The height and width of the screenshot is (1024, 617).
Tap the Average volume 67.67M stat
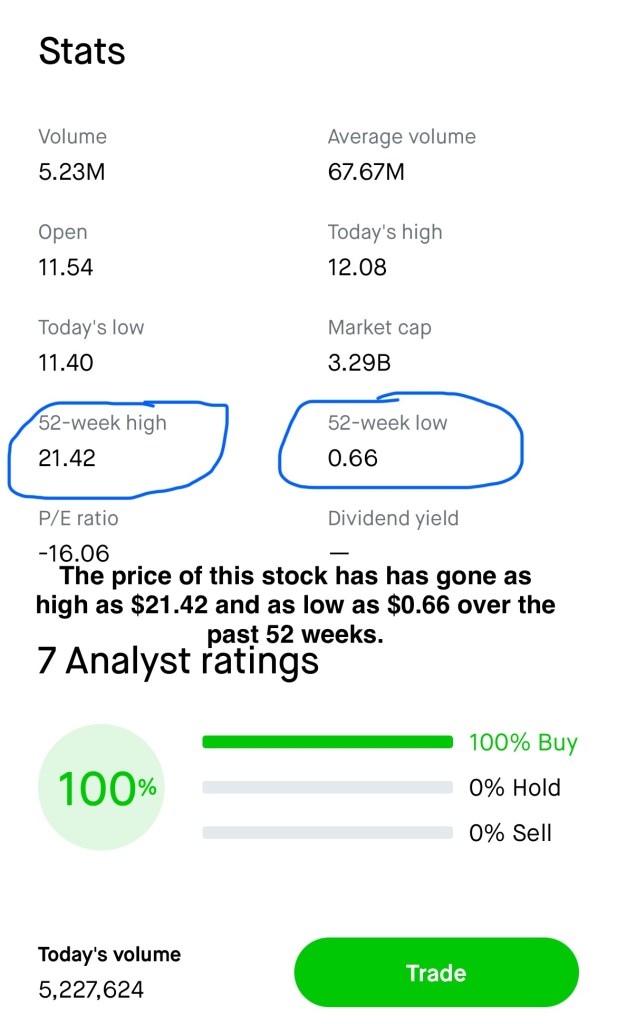(x=366, y=172)
